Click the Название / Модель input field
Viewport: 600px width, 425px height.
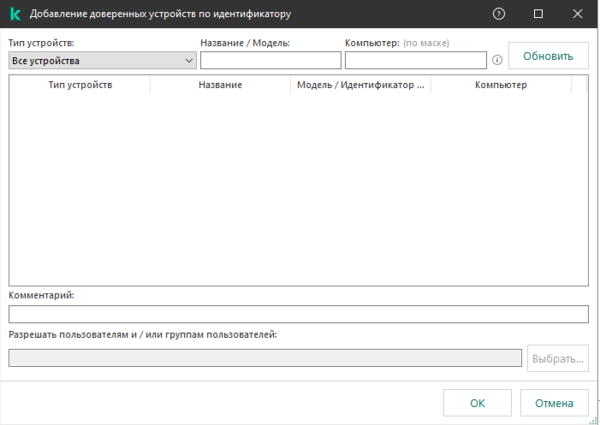pos(270,61)
